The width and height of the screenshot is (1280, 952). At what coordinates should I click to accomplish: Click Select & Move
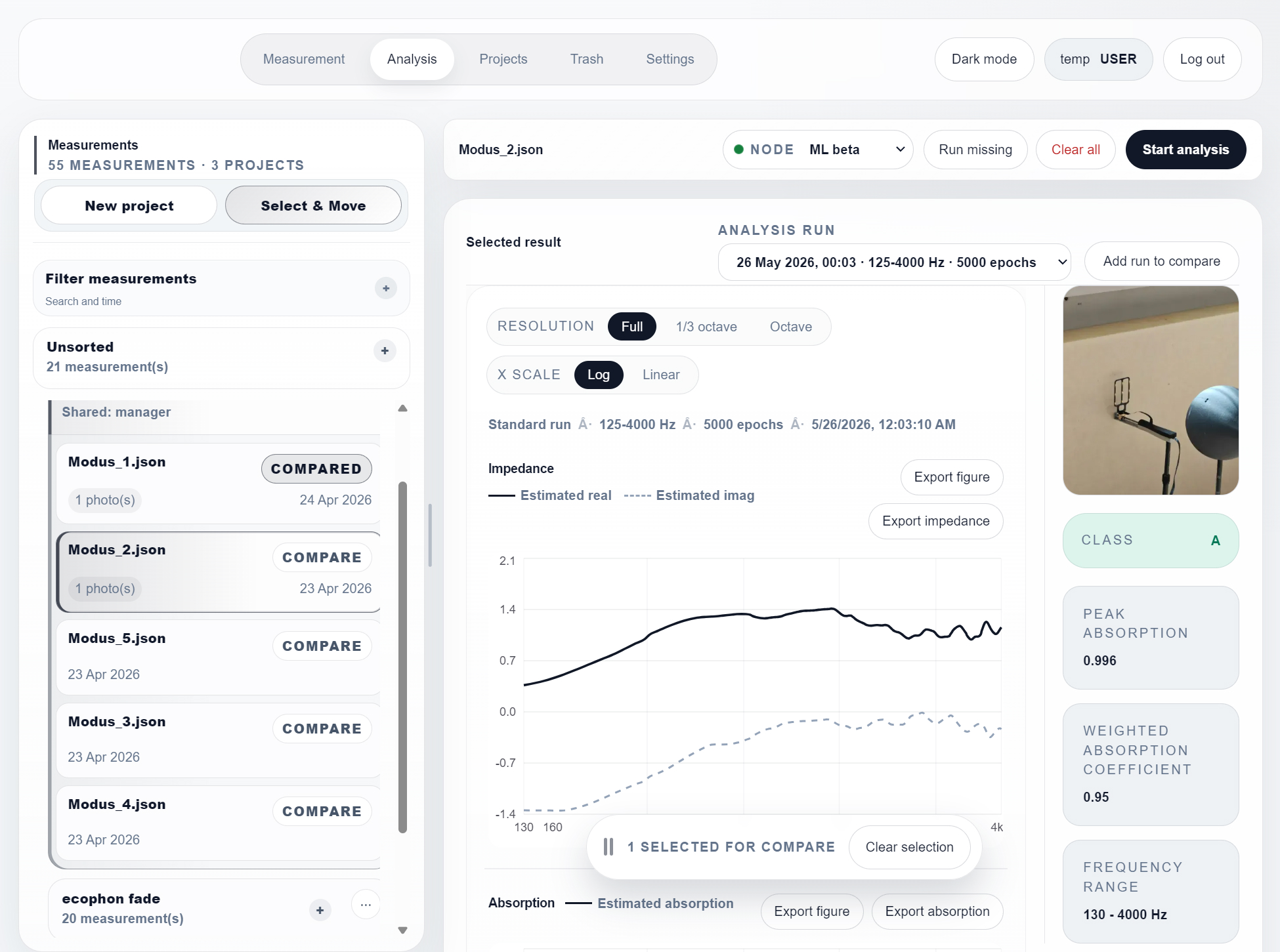[x=313, y=205]
